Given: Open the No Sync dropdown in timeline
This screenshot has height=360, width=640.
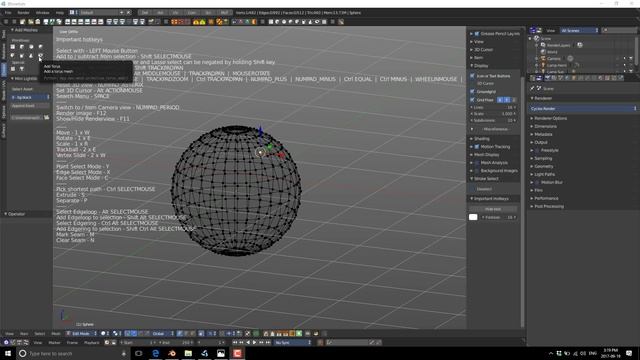Looking at the screenshot, I should tap(293, 342).
